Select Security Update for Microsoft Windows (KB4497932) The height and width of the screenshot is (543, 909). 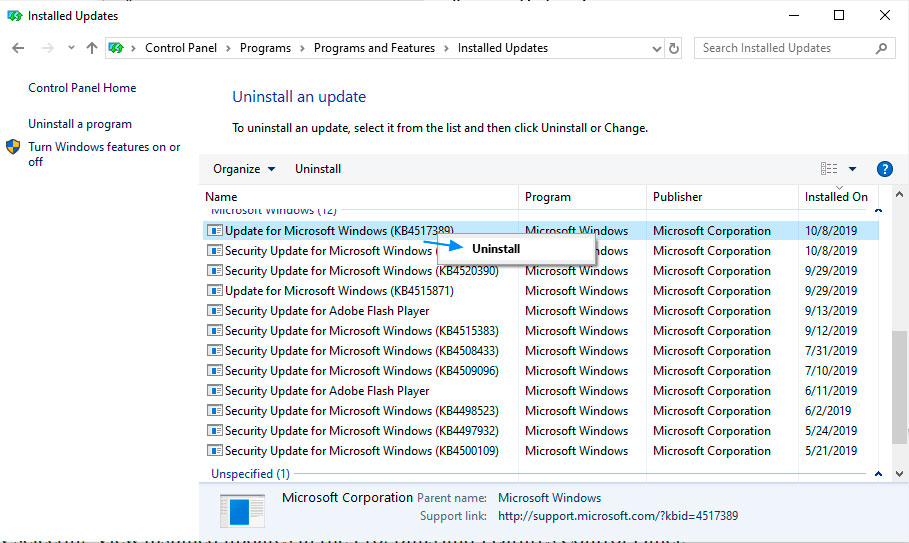pyautogui.click(x=541, y=431)
